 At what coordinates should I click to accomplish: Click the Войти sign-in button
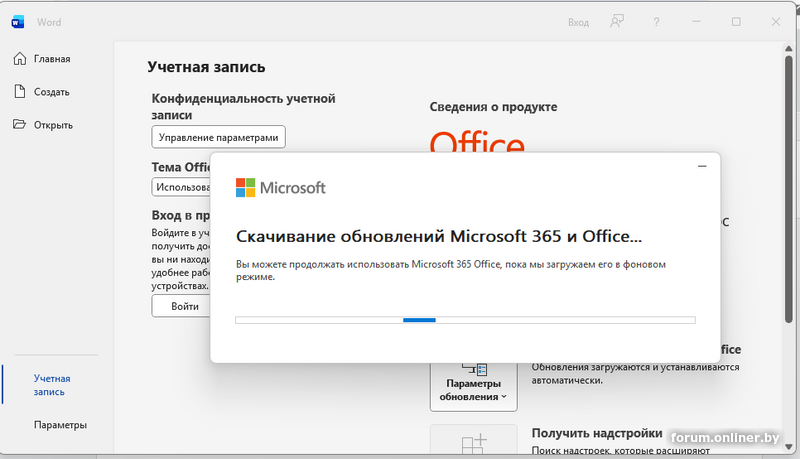(x=181, y=307)
